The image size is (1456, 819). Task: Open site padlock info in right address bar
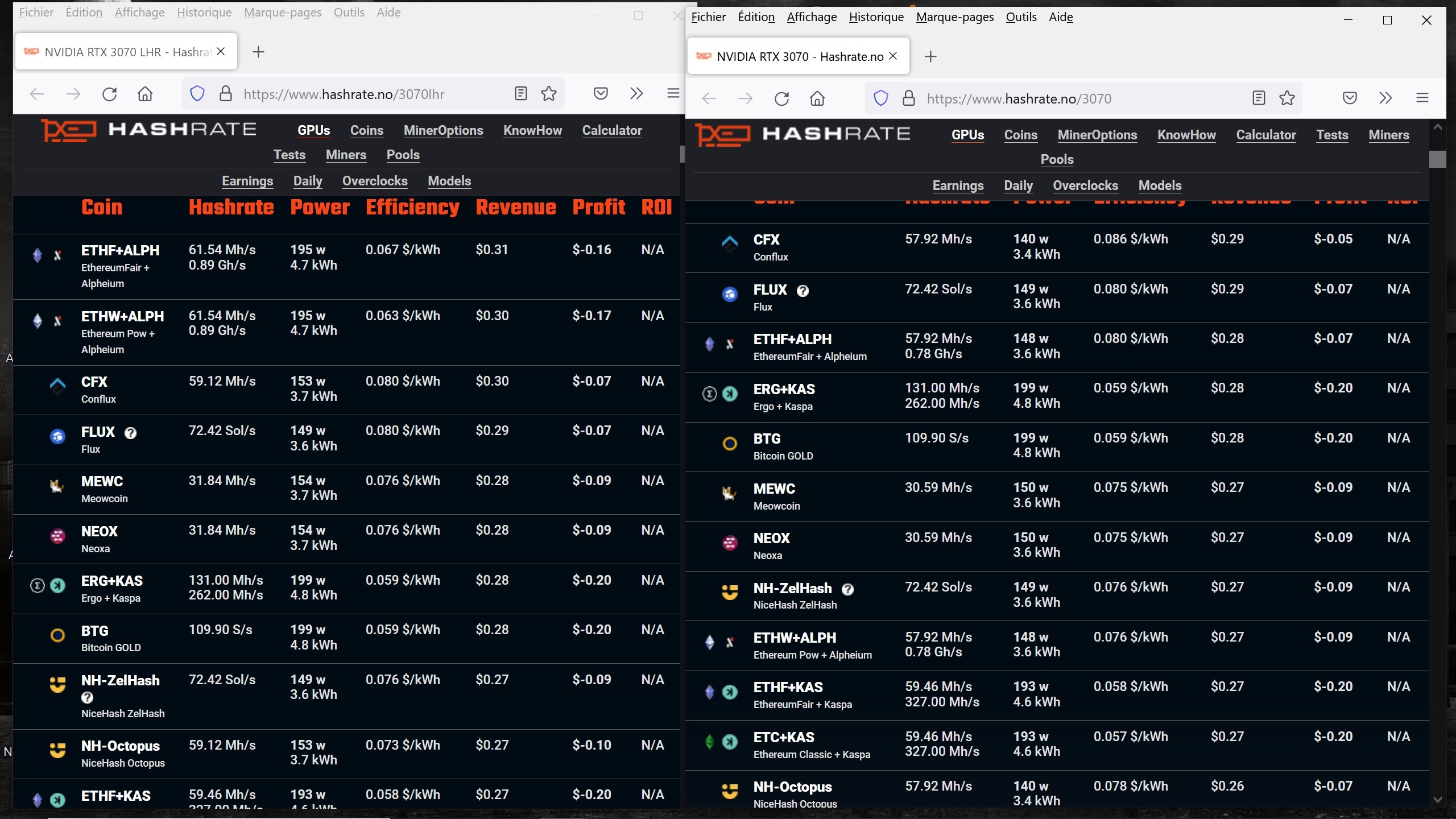point(908,98)
